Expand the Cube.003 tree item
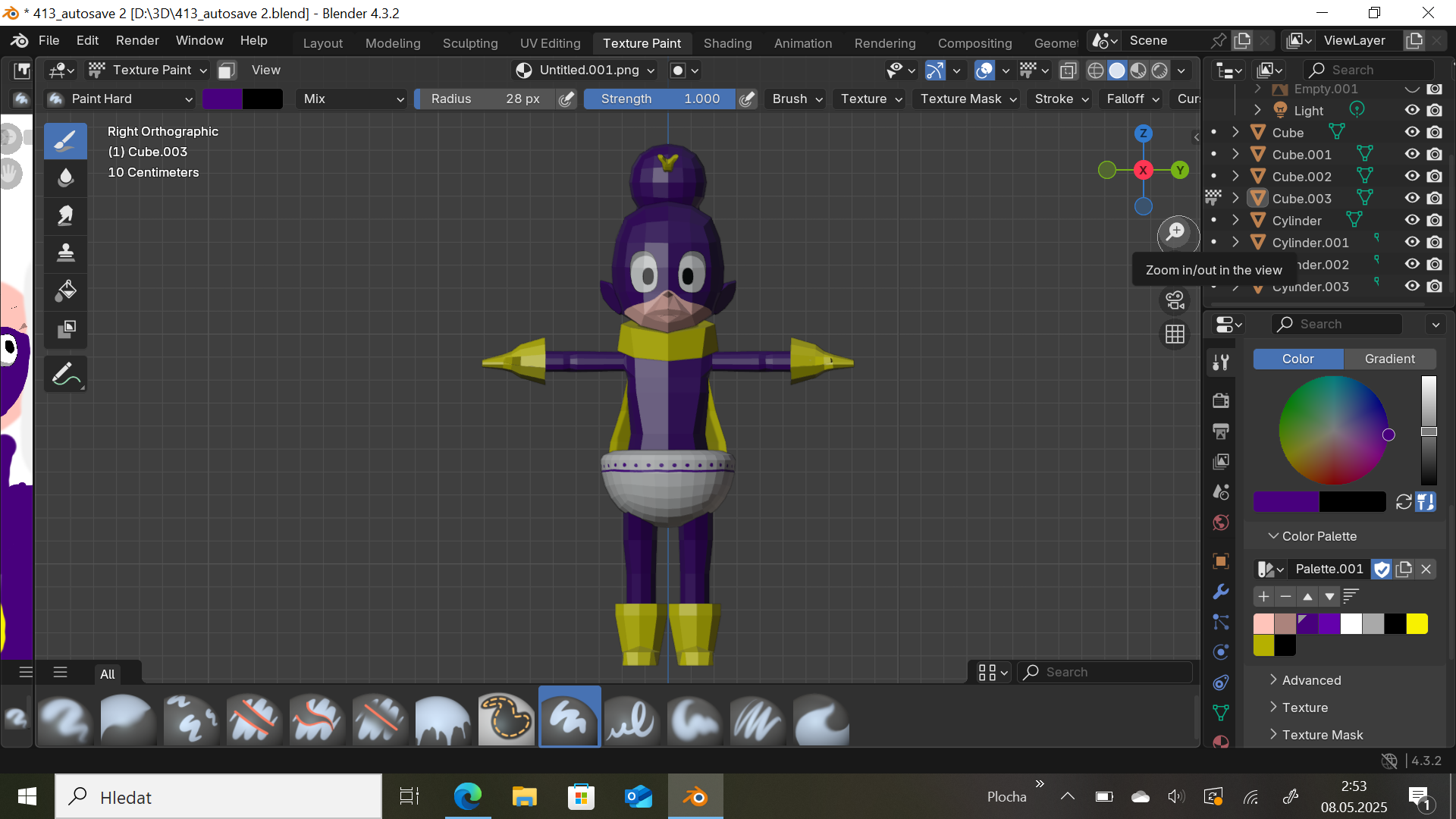Screen dimensions: 1456x819 (1235, 198)
